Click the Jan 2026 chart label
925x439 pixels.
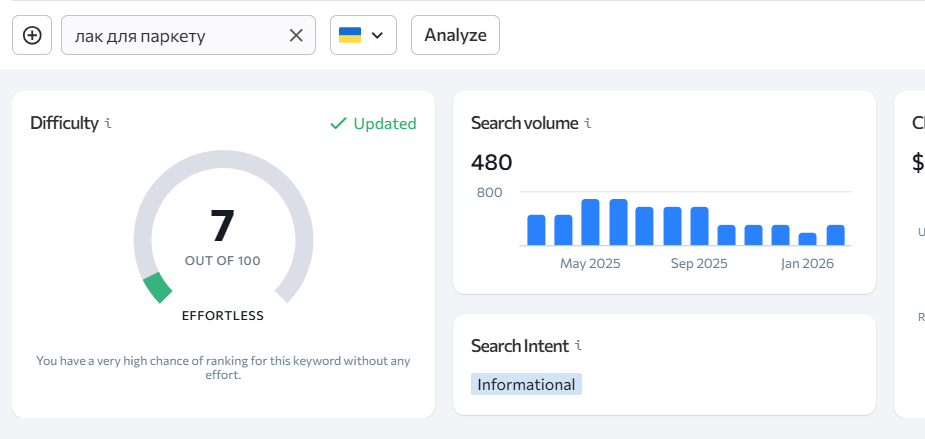tap(808, 264)
